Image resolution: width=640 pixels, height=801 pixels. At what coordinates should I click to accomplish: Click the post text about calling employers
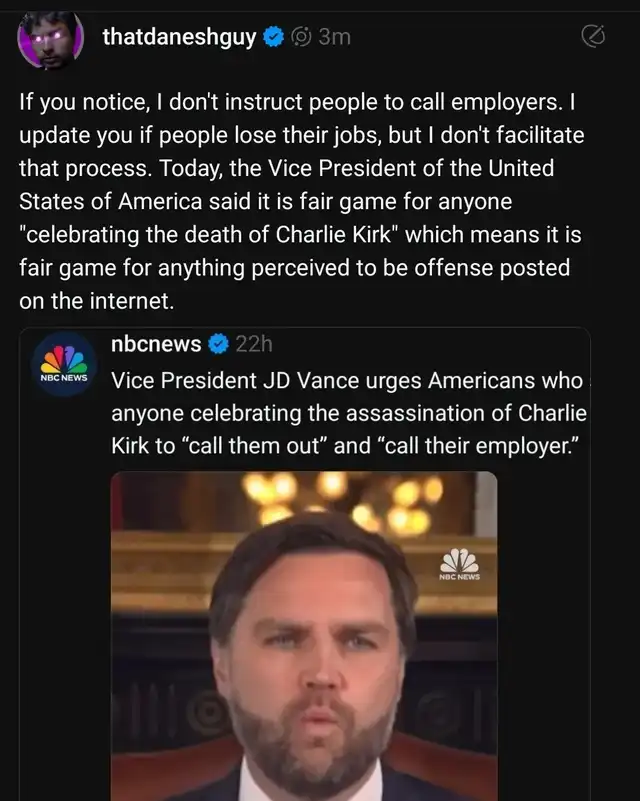click(300, 201)
